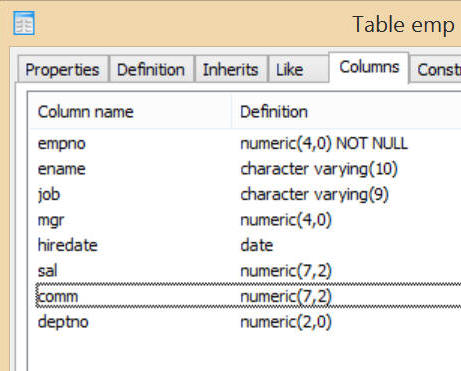
Task: Select the Inherits tab
Action: pos(231,69)
